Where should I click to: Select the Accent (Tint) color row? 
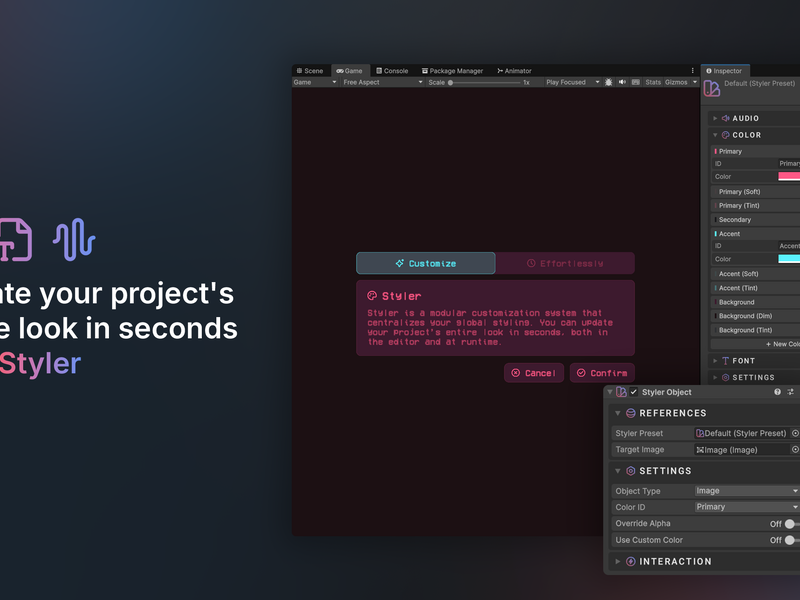755,288
